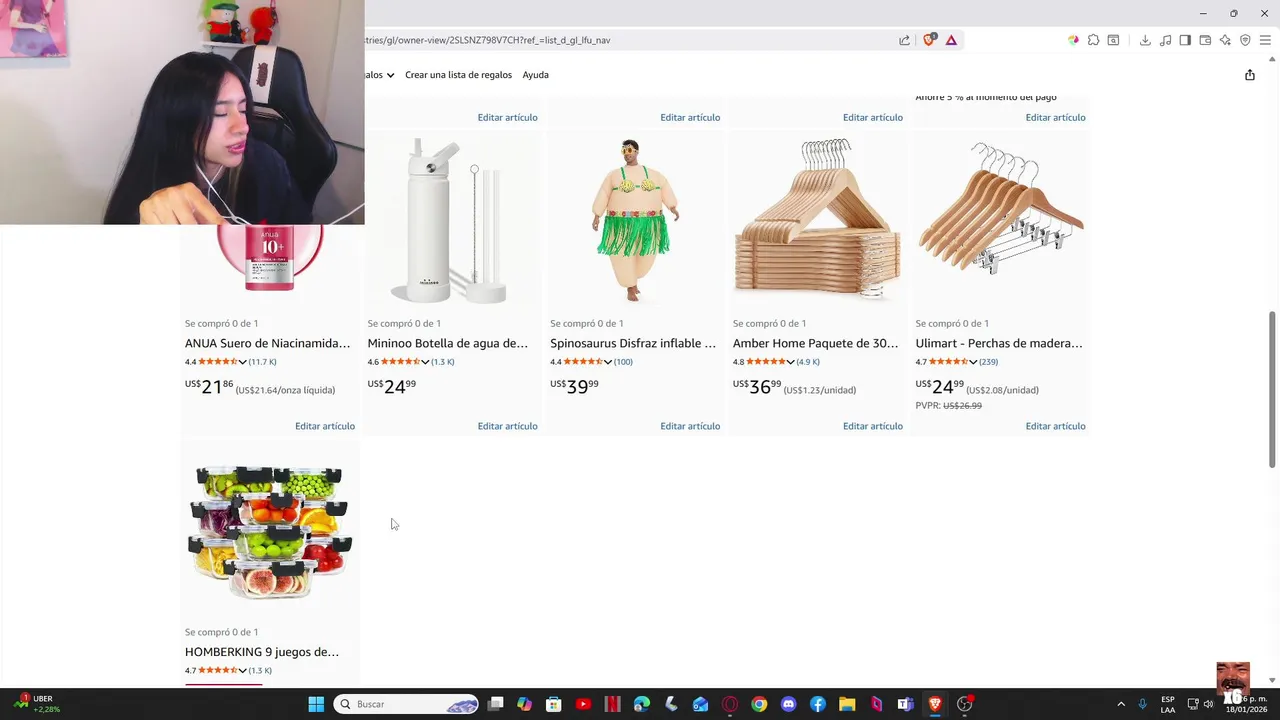Open the browser downloads icon
The image size is (1280, 720).
[1145, 40]
